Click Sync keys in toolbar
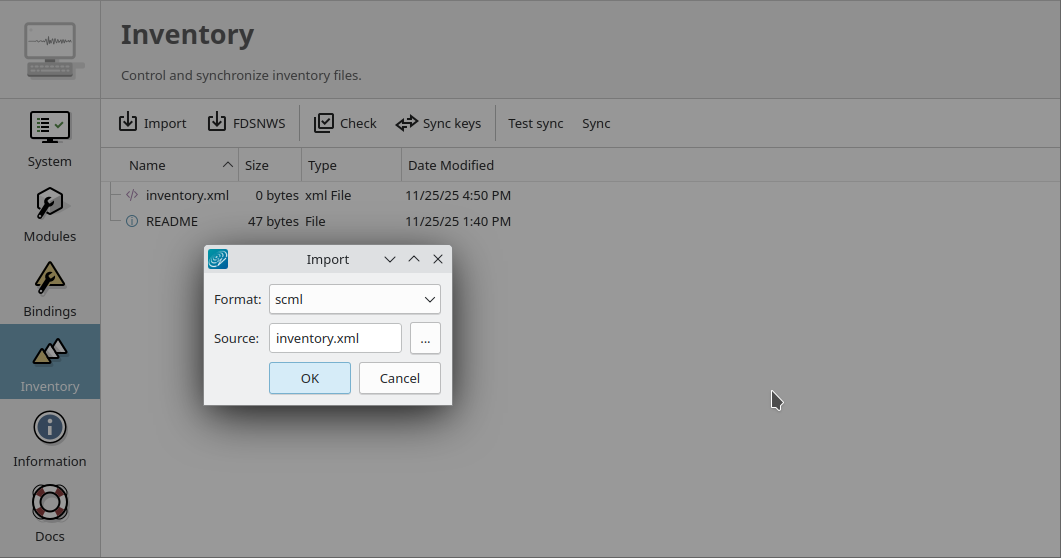This screenshot has height=558, width=1061. (x=438, y=123)
